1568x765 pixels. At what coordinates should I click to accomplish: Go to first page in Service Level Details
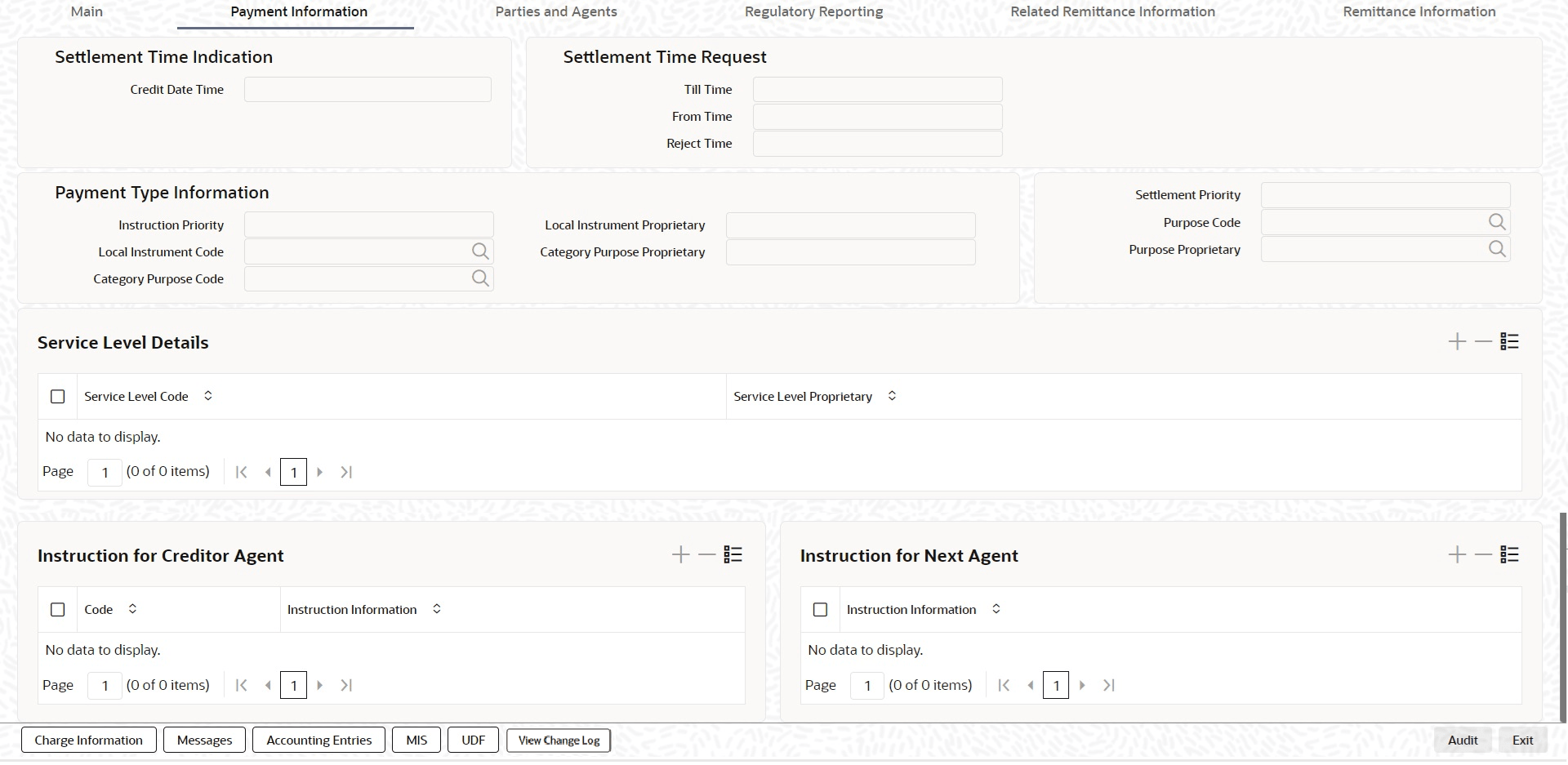241,472
